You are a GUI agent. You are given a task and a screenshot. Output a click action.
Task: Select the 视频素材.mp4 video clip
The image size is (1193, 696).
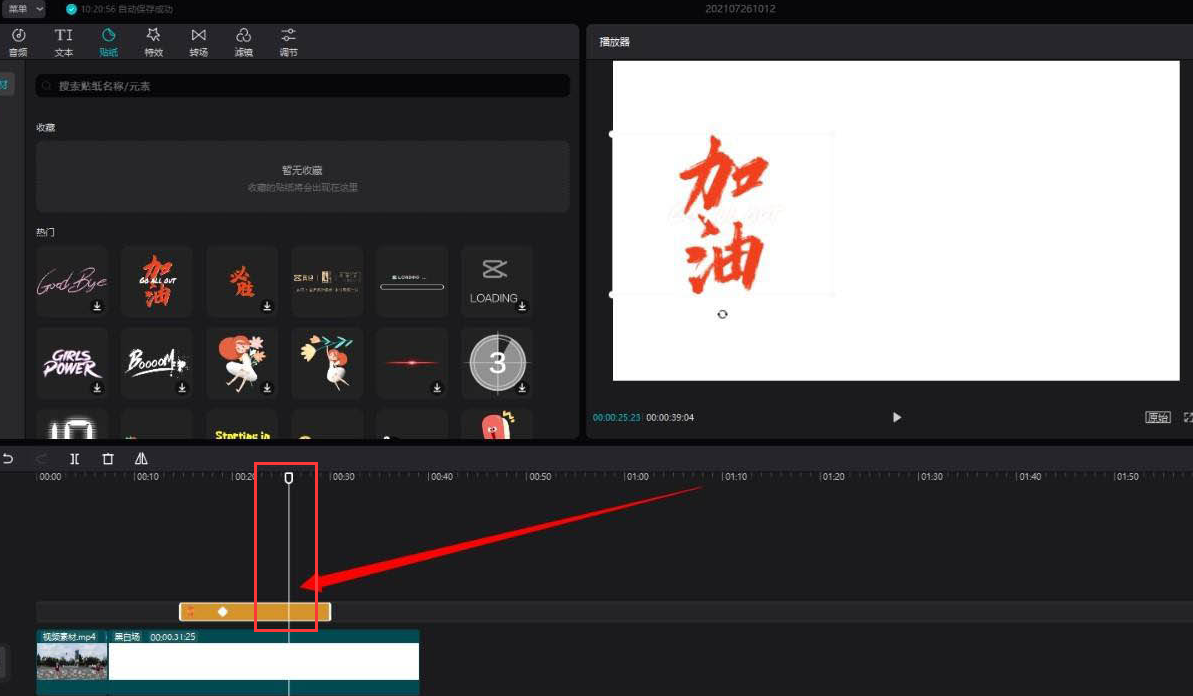point(72,662)
